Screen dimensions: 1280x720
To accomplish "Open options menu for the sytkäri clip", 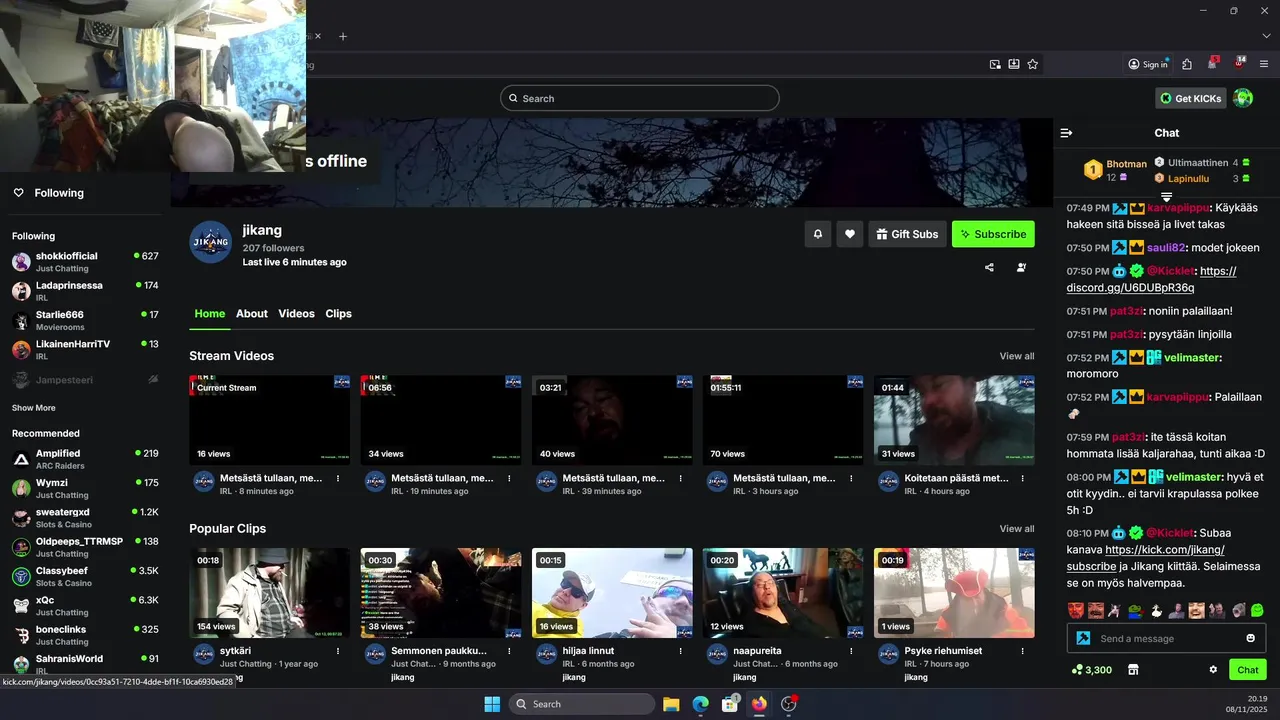I will (338, 651).
